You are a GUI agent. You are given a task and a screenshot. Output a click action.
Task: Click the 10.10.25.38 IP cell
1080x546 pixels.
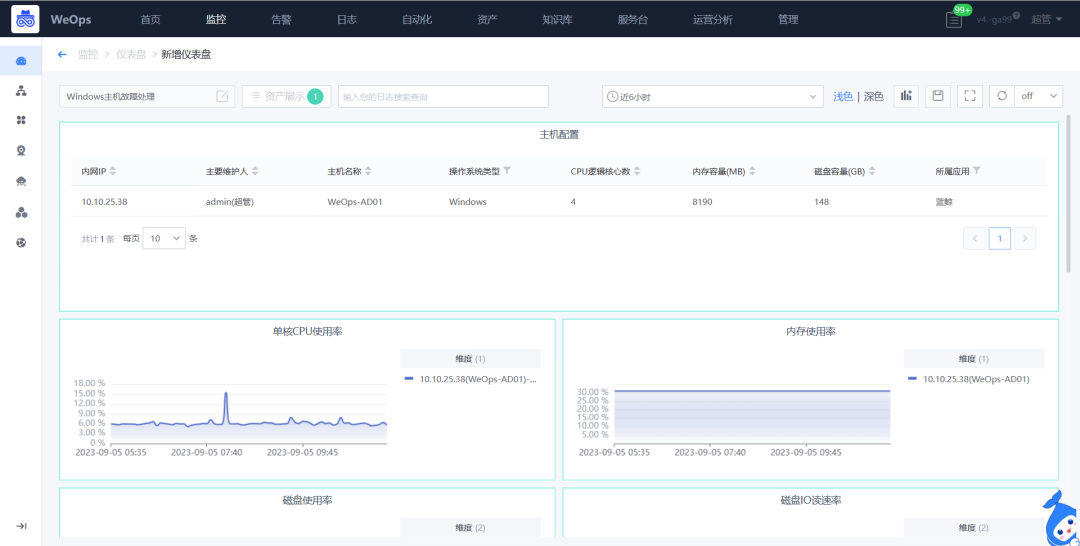coord(105,202)
